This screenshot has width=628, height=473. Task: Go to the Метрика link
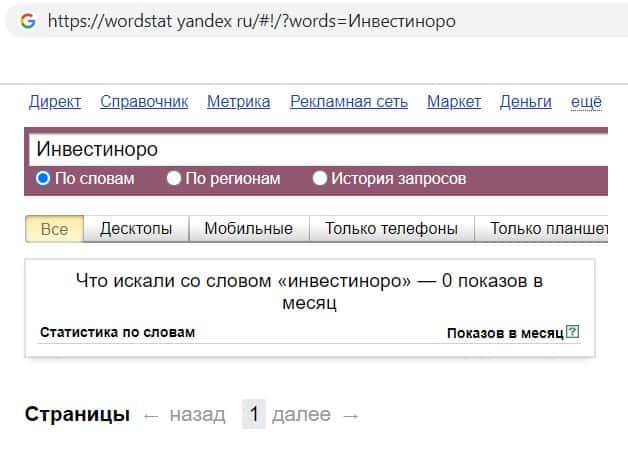[x=239, y=102]
